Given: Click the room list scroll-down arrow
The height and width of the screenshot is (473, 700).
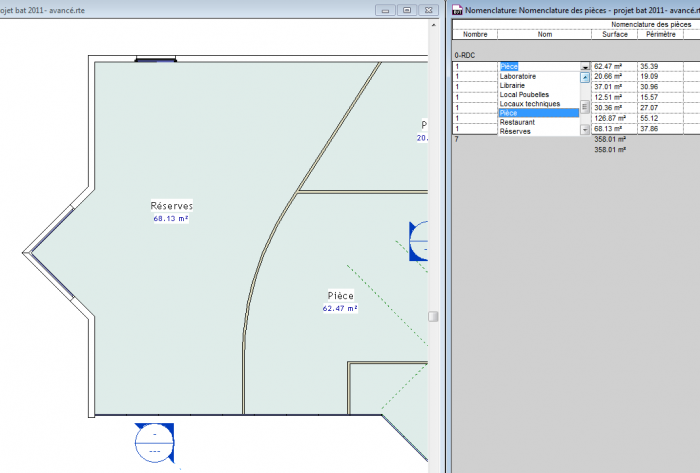Looking at the screenshot, I should tap(584, 130).
